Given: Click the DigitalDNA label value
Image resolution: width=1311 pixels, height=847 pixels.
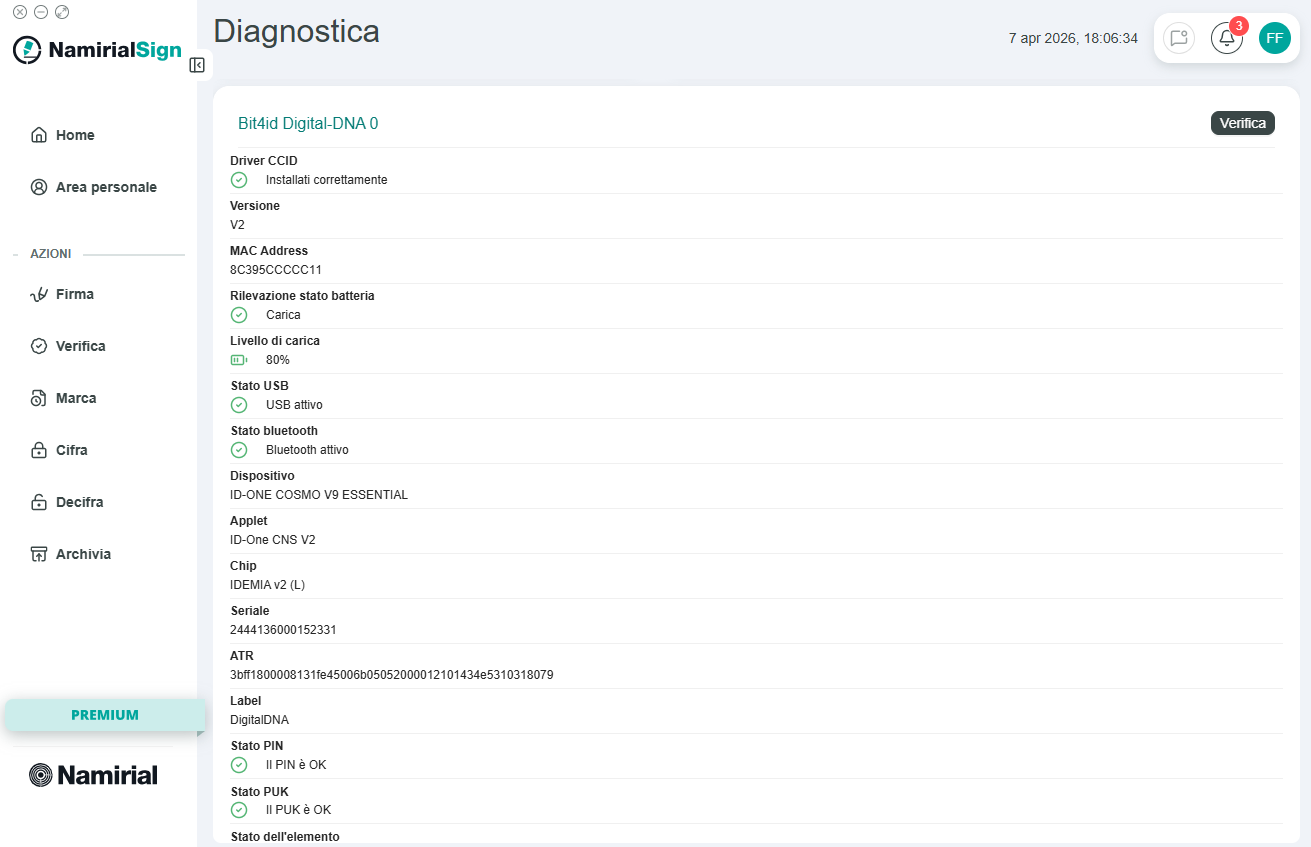Looking at the screenshot, I should coord(260,720).
